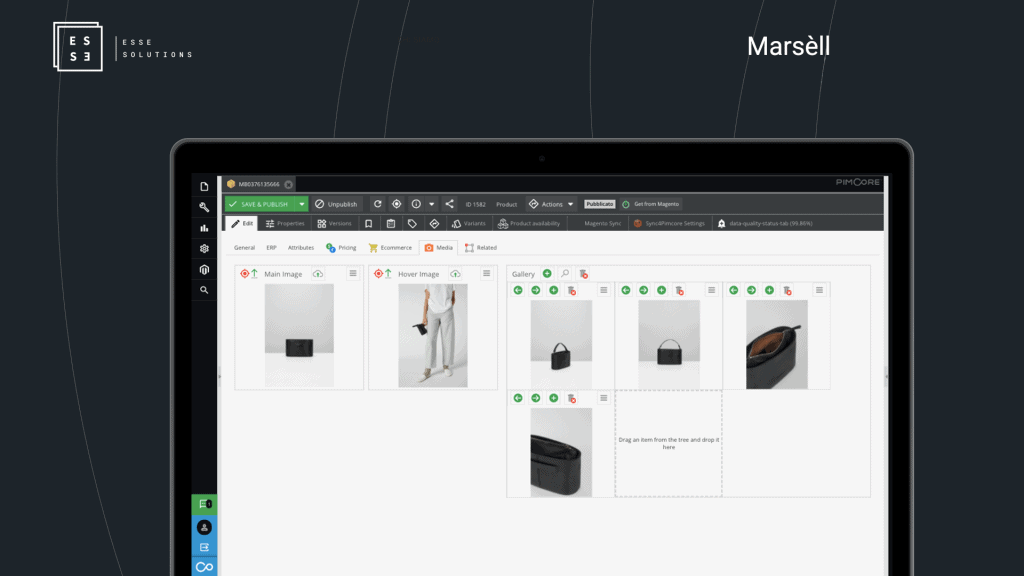Select the Attributes sub-tab
This screenshot has width=1024, height=576.
pyautogui.click(x=301, y=248)
